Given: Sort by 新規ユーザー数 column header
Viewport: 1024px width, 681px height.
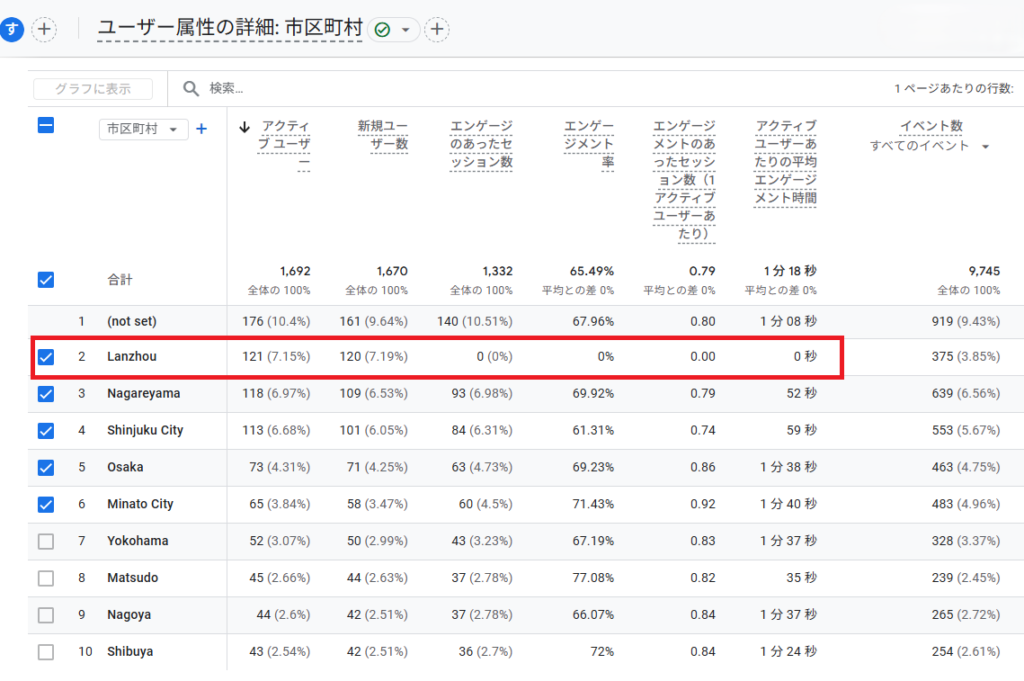Looking at the screenshot, I should (x=383, y=135).
